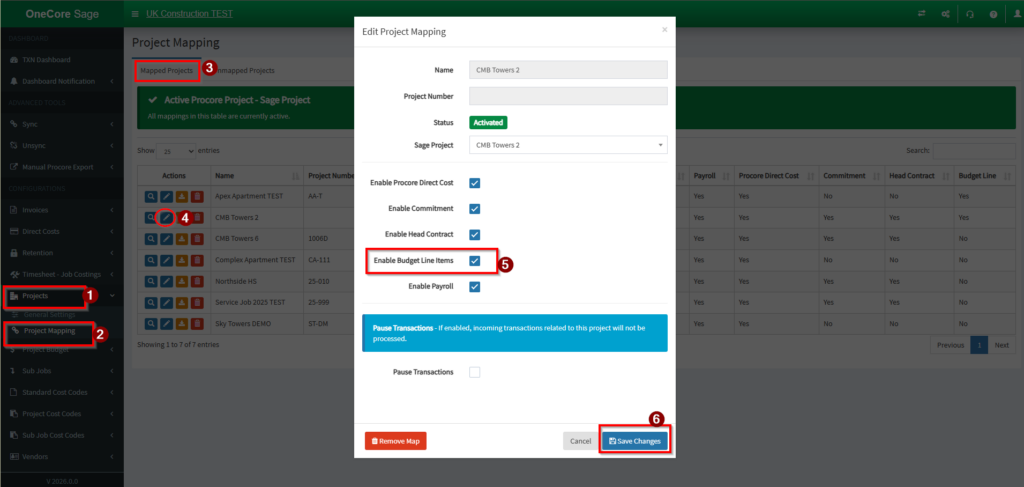Open Manual Procore Export sidebar item
The width and height of the screenshot is (1024, 487).
pyautogui.click(x=61, y=167)
